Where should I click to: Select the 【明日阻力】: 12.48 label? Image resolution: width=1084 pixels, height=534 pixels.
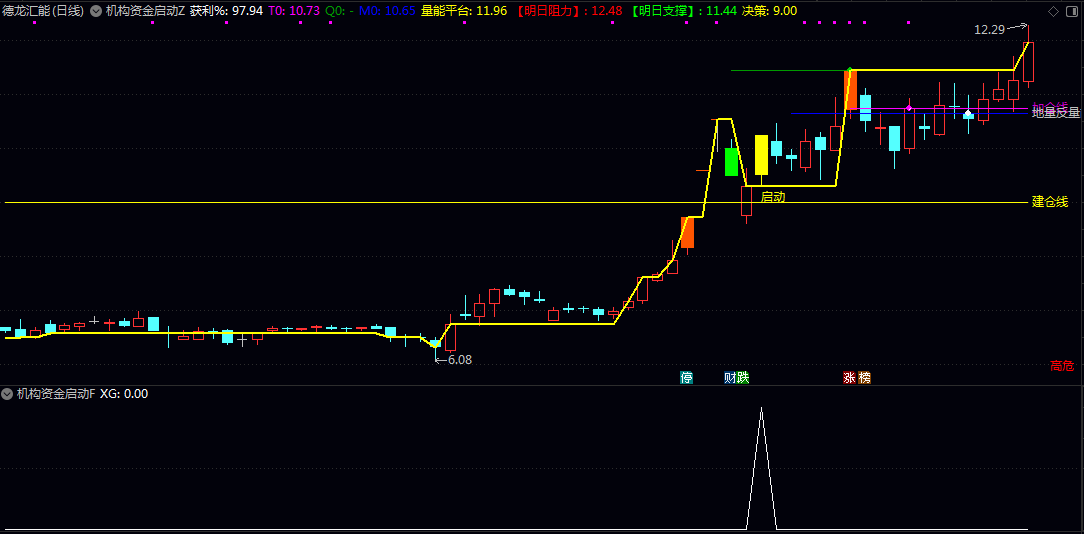point(569,10)
